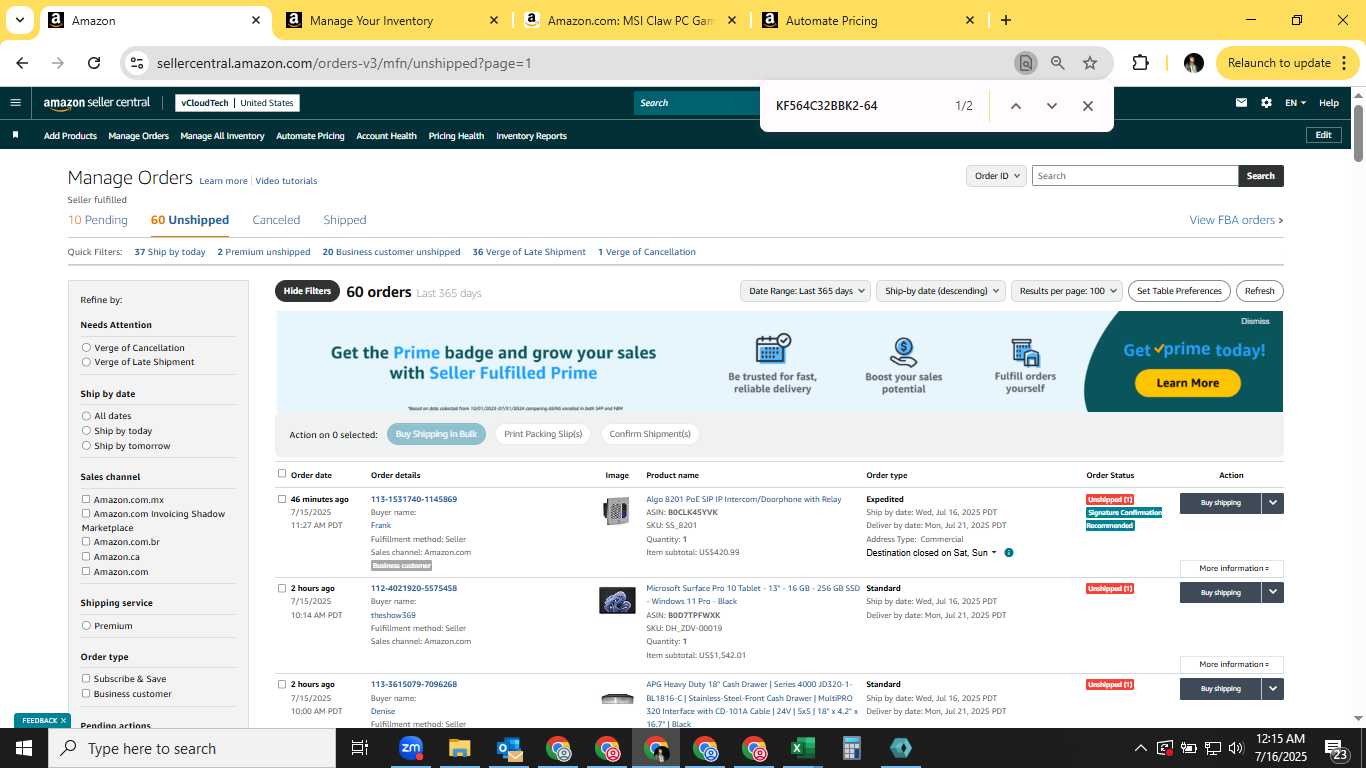1366x768 pixels.
Task: View site information icon in the address bar
Action: click(137, 63)
